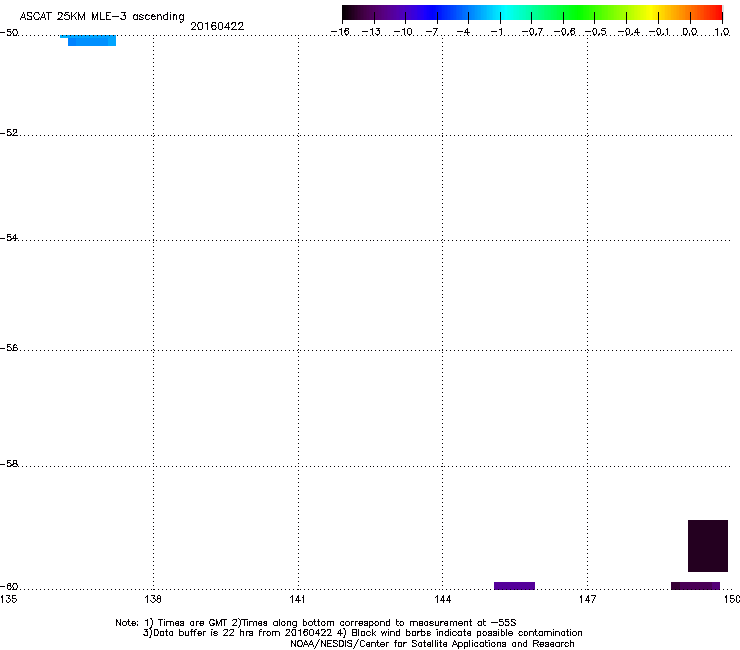Click the blue data patch near -50 latitude
Image resolution: width=740 pixels, height=650 pixels.
(x=89, y=40)
